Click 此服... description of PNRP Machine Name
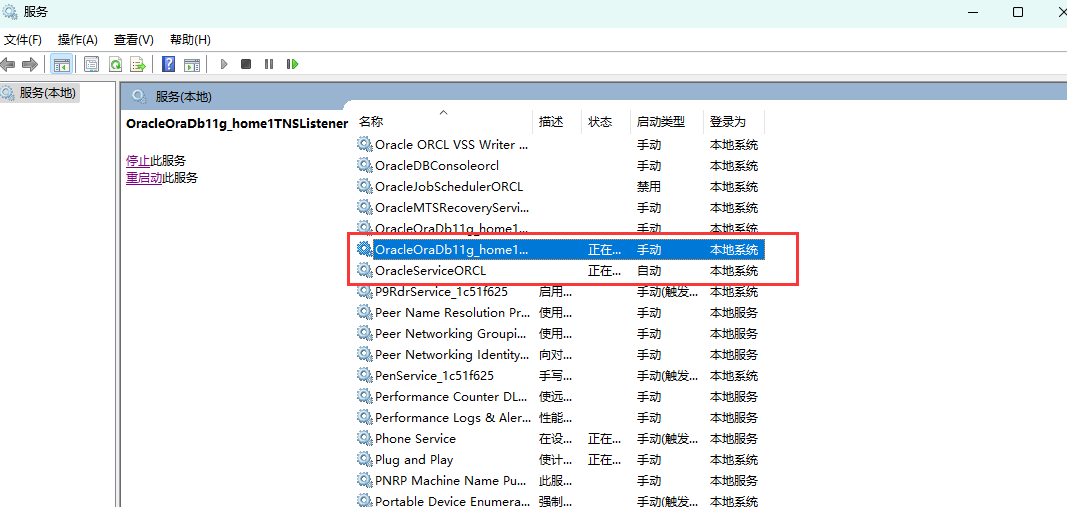Viewport: 1067px width, 507px height. point(555,480)
